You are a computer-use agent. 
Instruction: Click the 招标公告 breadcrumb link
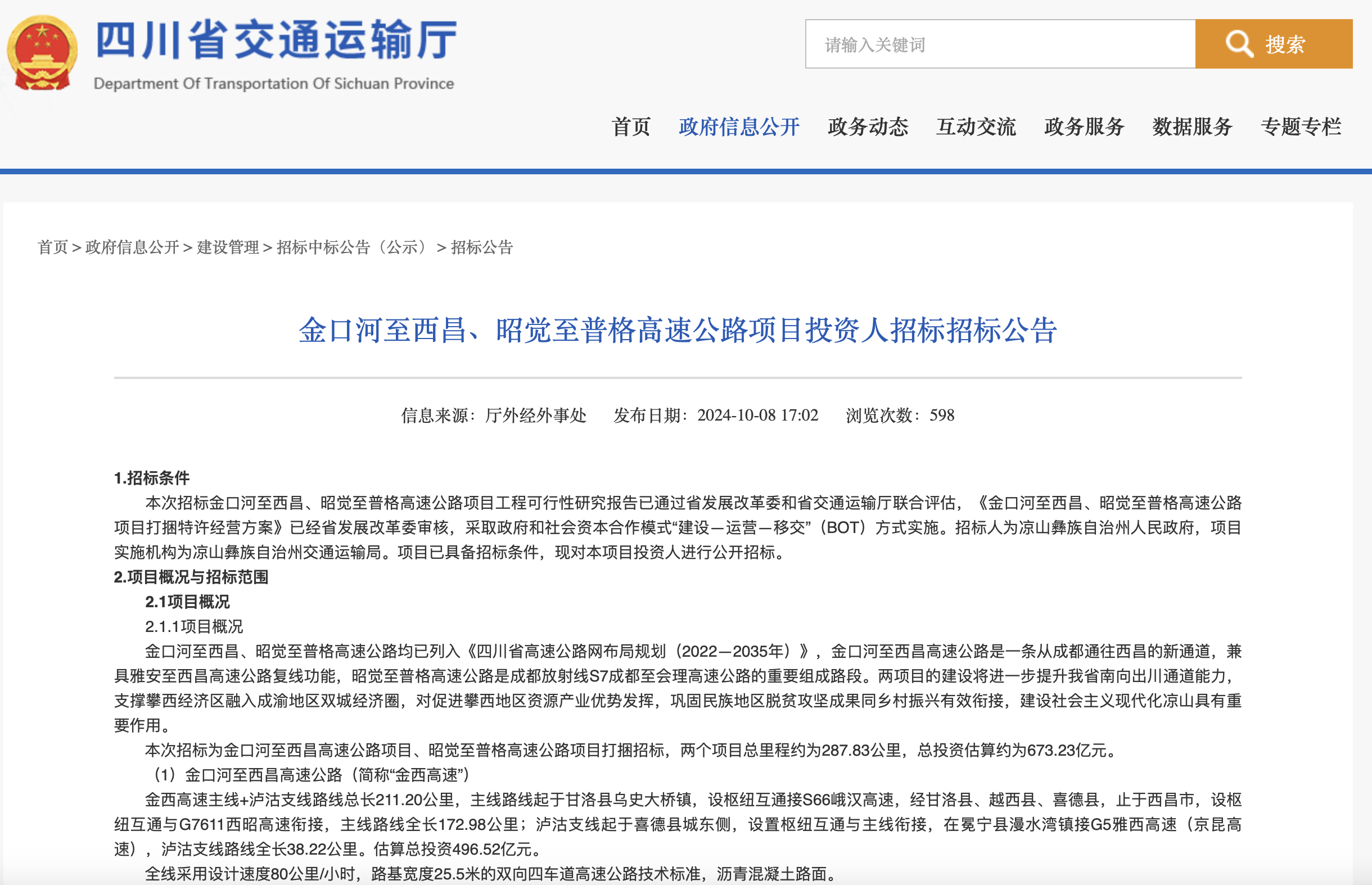pos(482,247)
